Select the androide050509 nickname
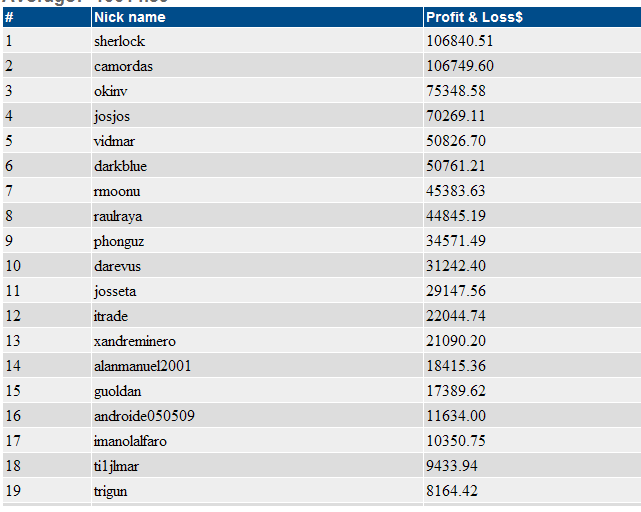This screenshot has width=641, height=512. (x=142, y=416)
